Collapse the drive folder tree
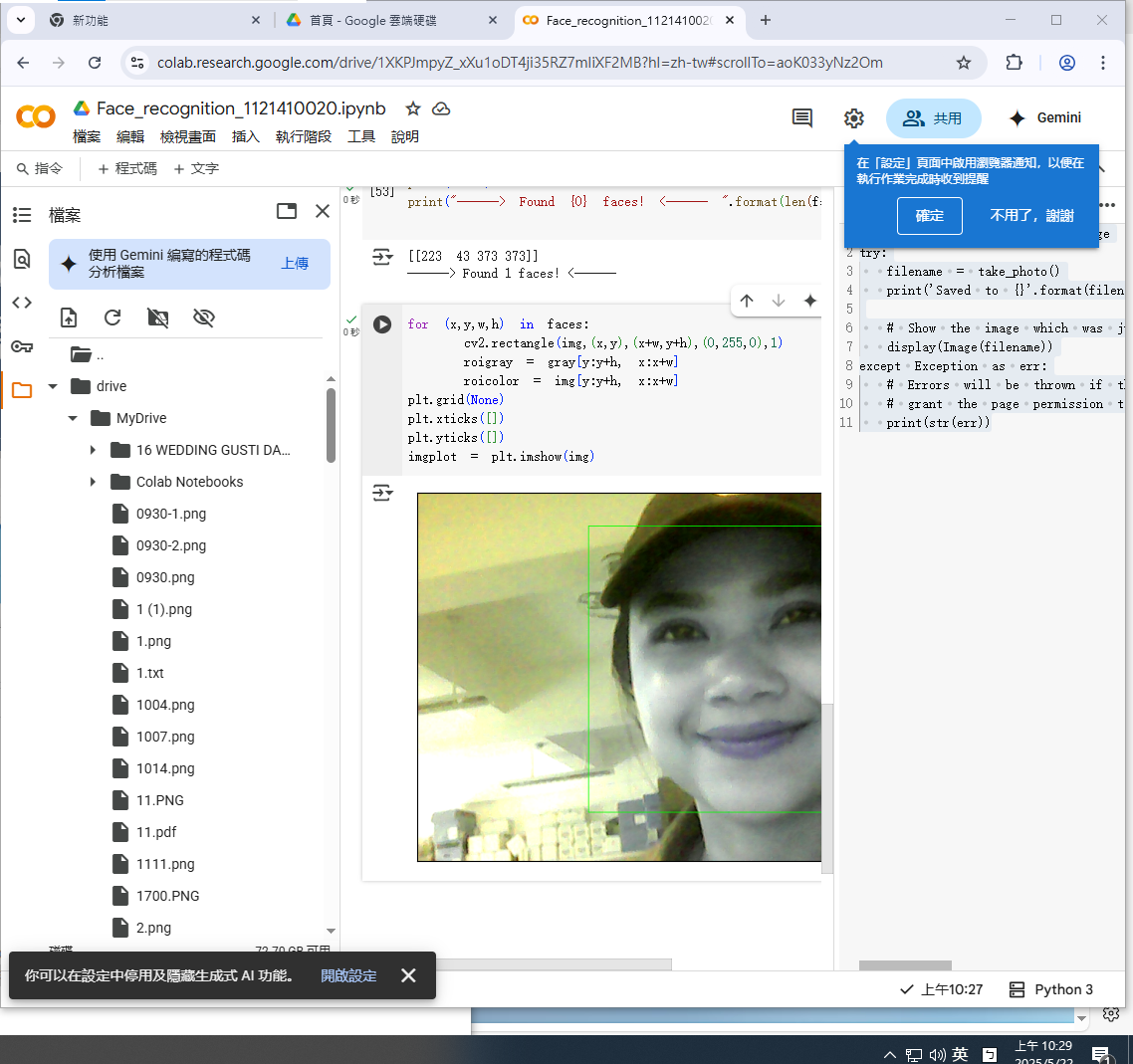Image resolution: width=1133 pixels, height=1064 pixels. click(x=53, y=386)
